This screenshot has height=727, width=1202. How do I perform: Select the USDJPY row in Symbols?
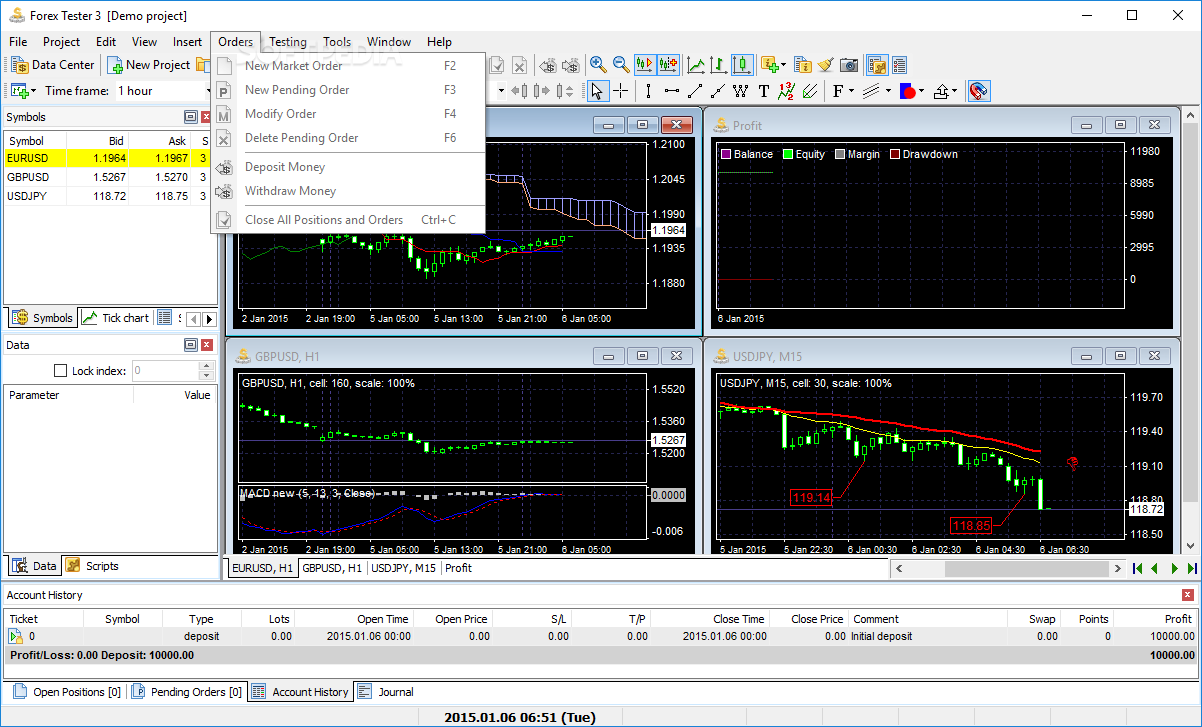[x=108, y=196]
